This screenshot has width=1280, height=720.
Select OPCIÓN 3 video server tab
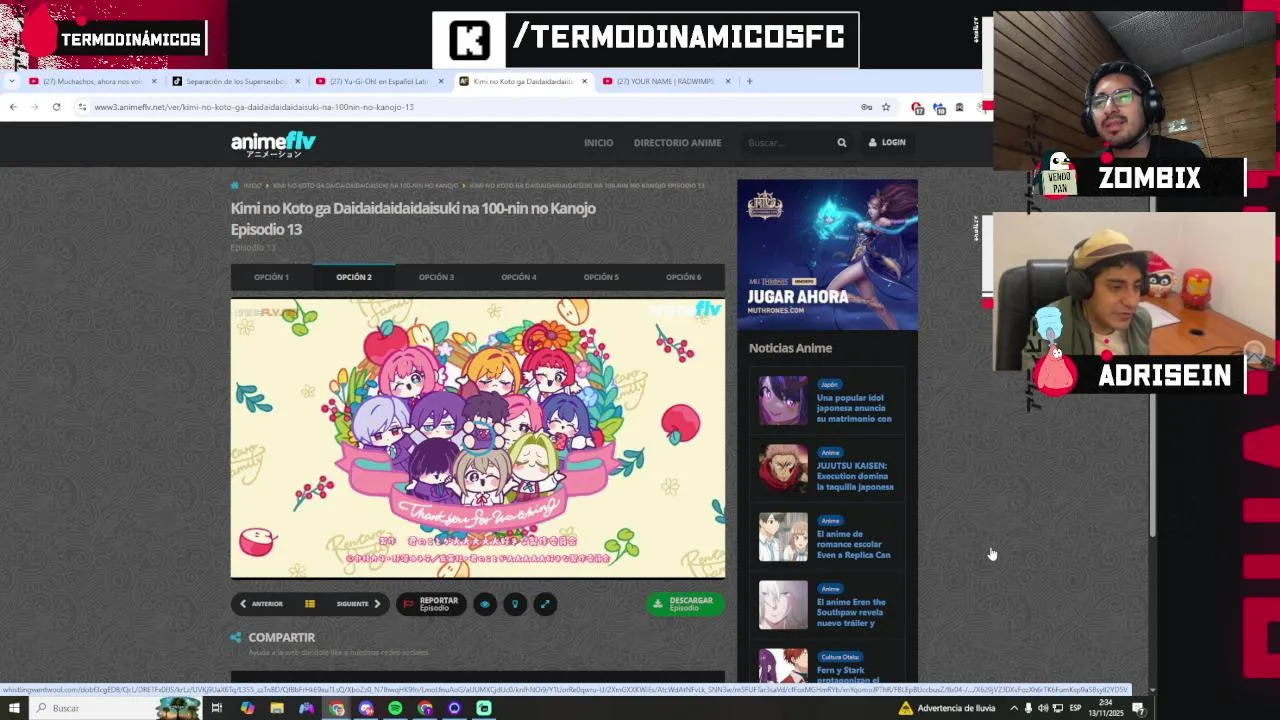(x=436, y=277)
